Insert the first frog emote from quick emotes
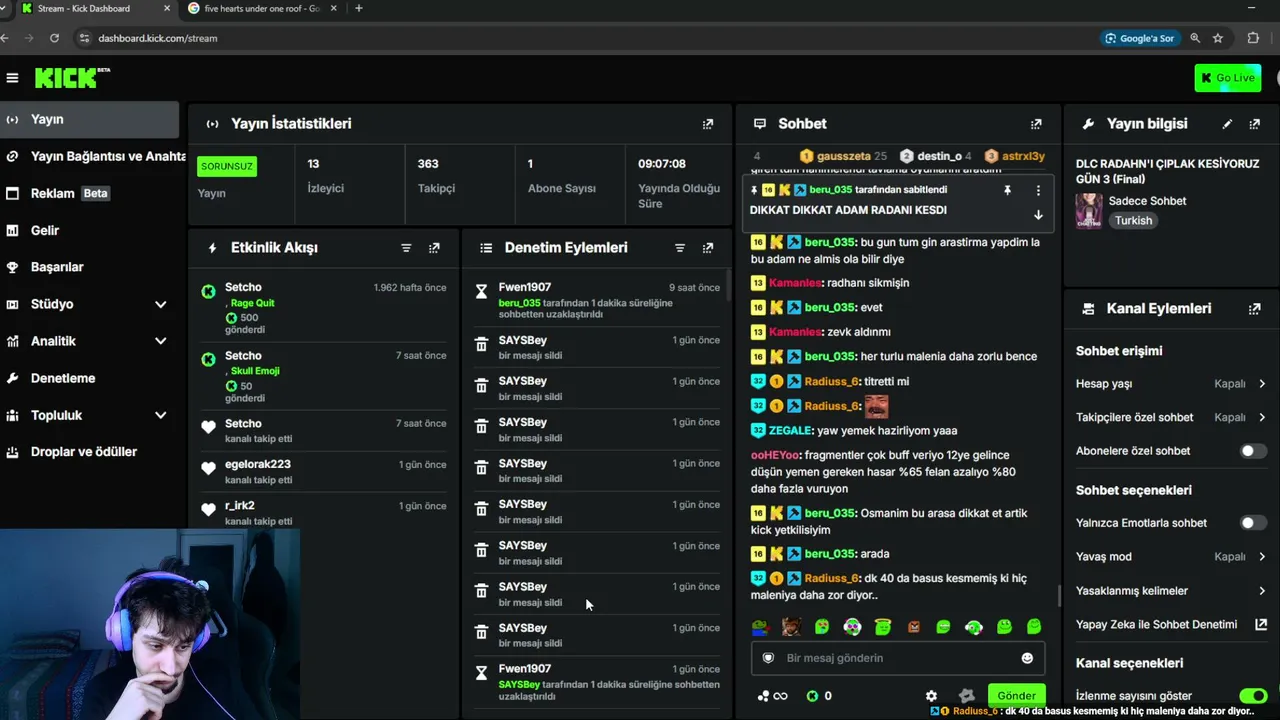Viewport: 1280px width, 720px height. click(x=760, y=627)
